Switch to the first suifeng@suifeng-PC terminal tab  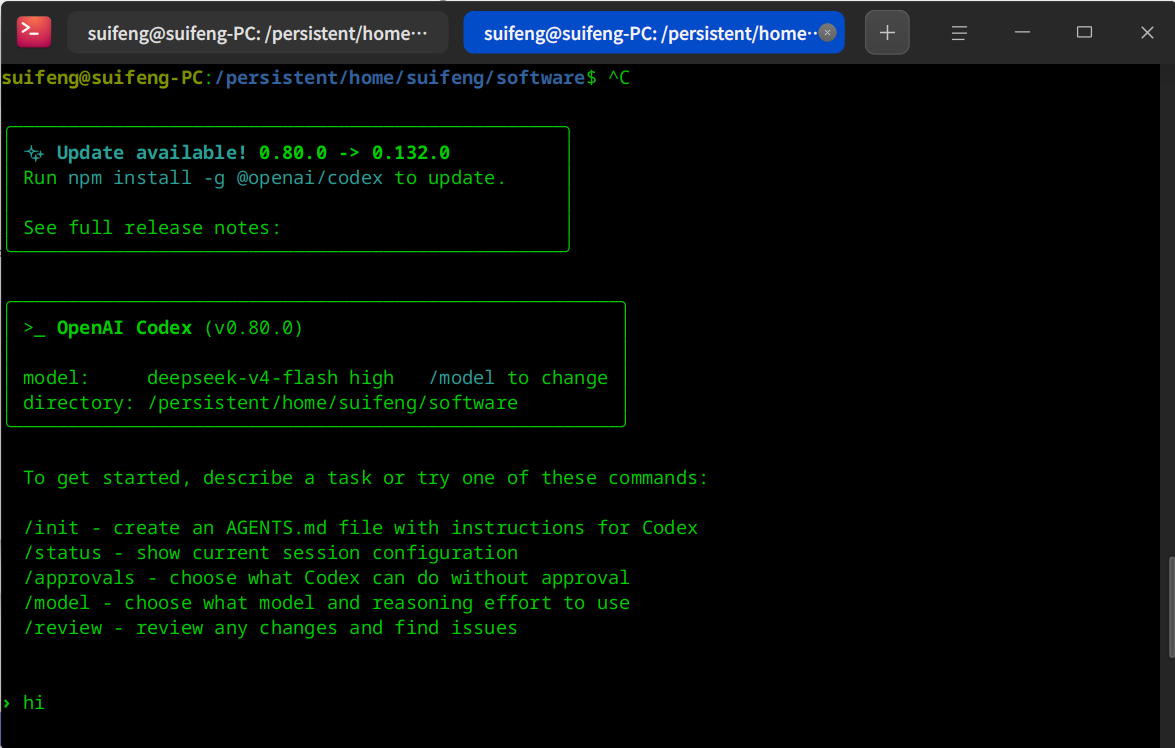tap(258, 33)
